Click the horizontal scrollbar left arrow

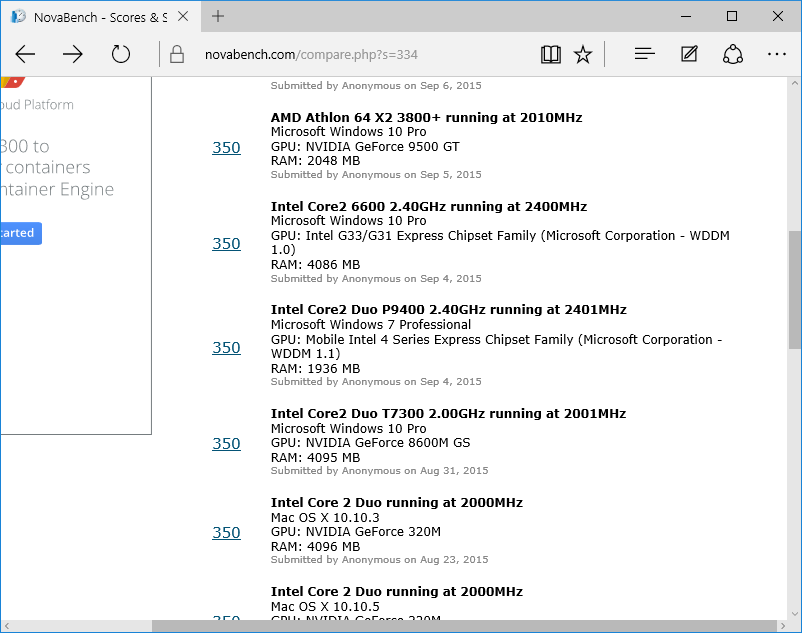point(7,626)
